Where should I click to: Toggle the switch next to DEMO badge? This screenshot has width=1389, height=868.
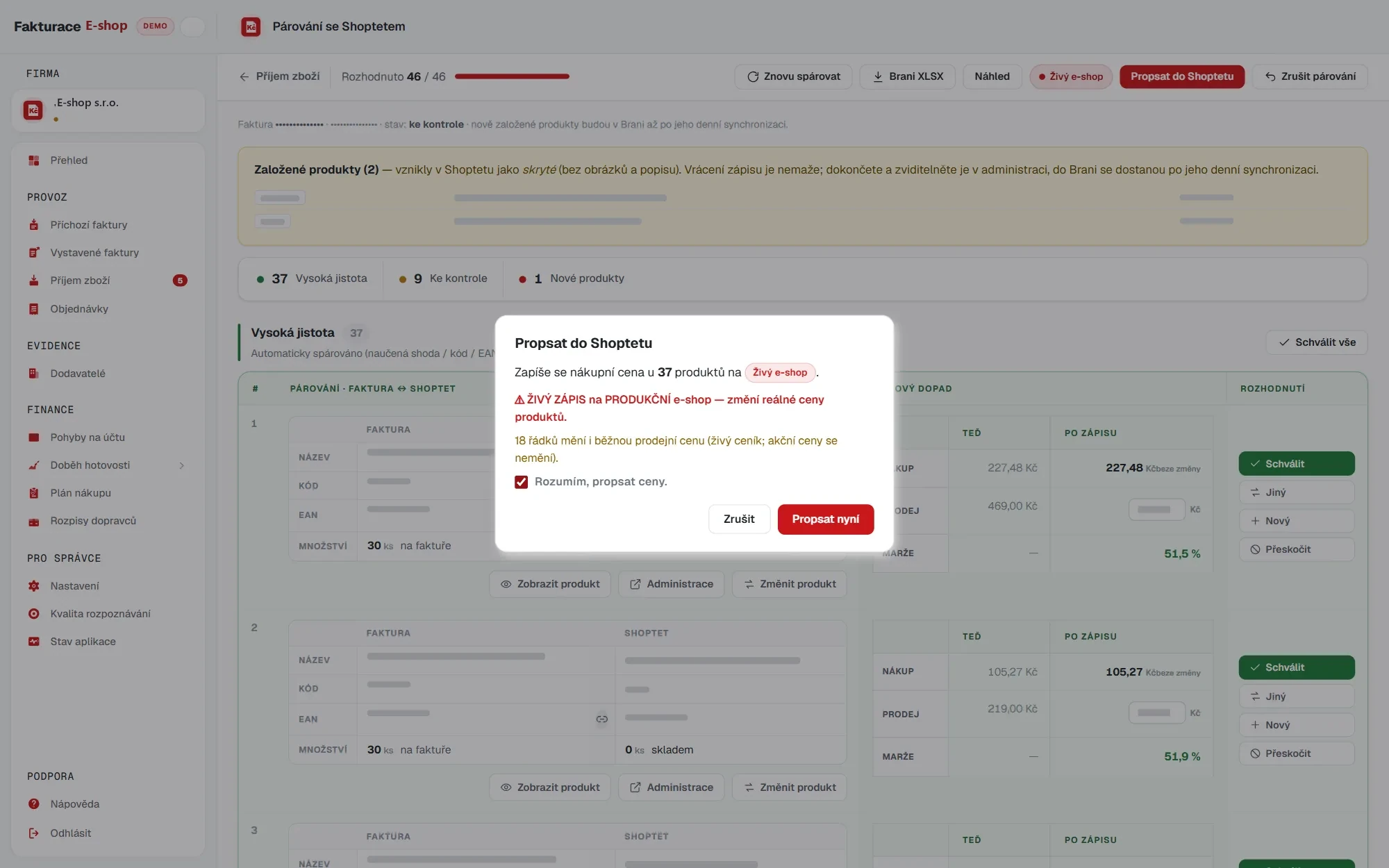[x=192, y=26]
